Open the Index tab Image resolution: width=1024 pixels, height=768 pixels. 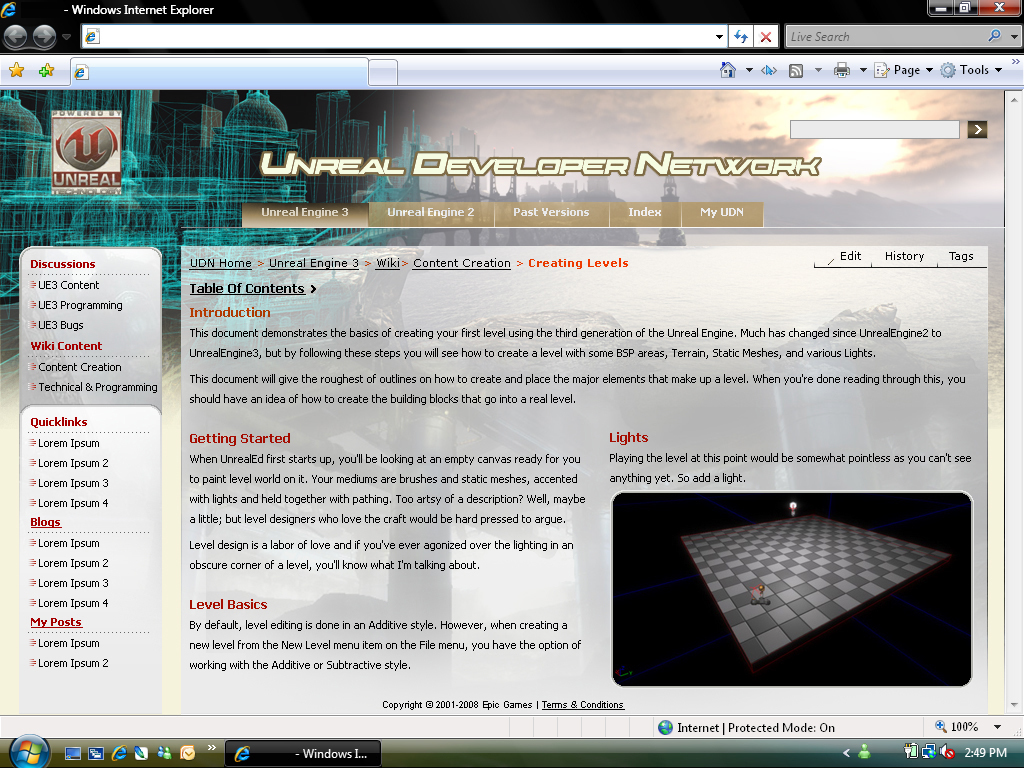pos(645,213)
